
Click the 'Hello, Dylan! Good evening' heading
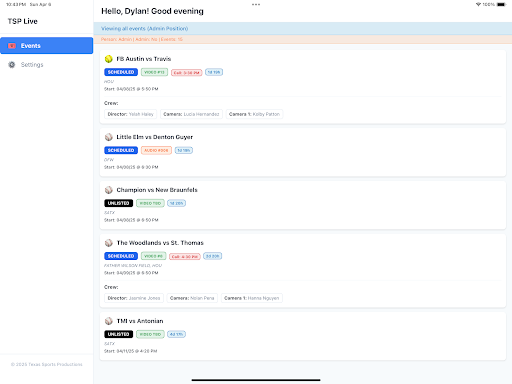[152, 11]
